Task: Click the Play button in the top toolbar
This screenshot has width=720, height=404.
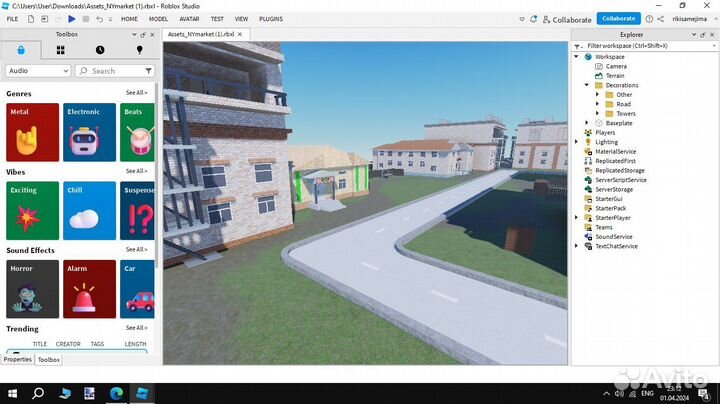Action: (x=72, y=19)
